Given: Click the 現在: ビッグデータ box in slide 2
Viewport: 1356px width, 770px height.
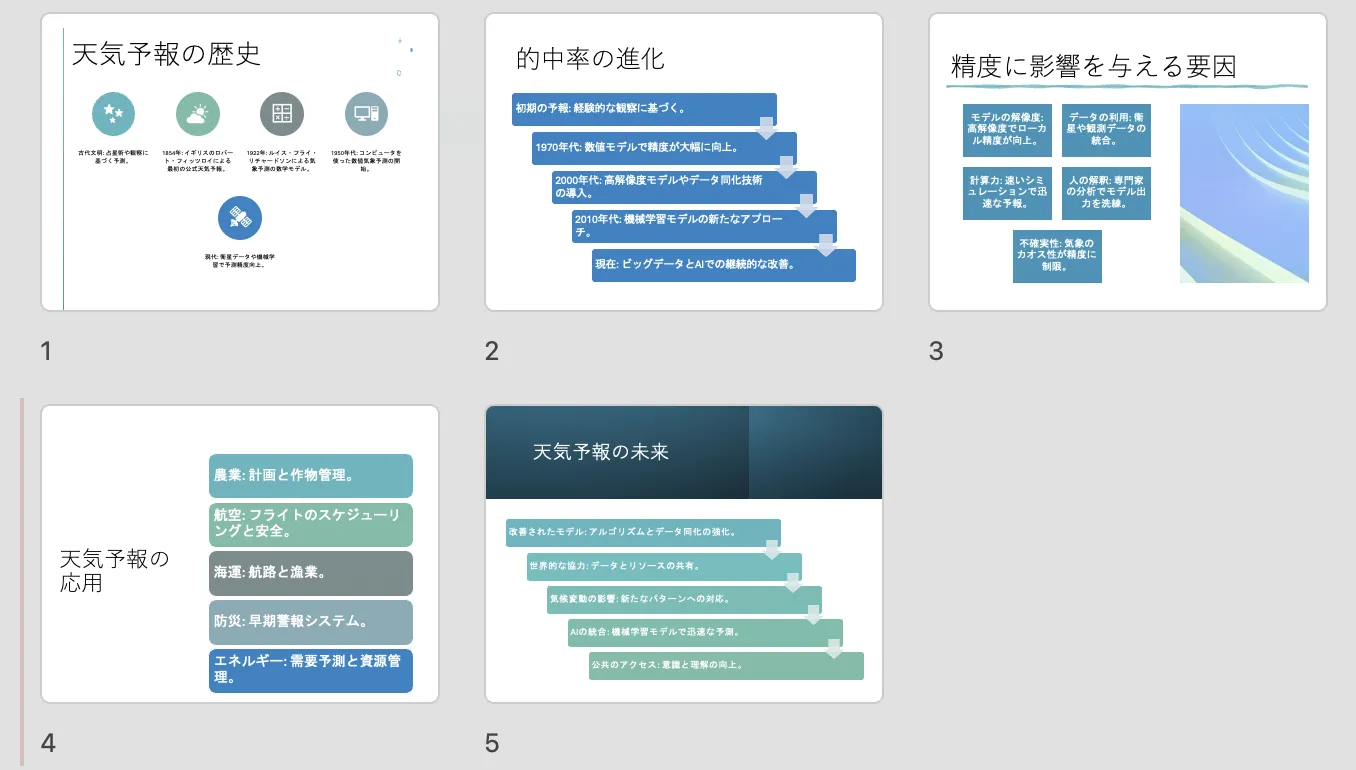Looking at the screenshot, I should tap(724, 265).
